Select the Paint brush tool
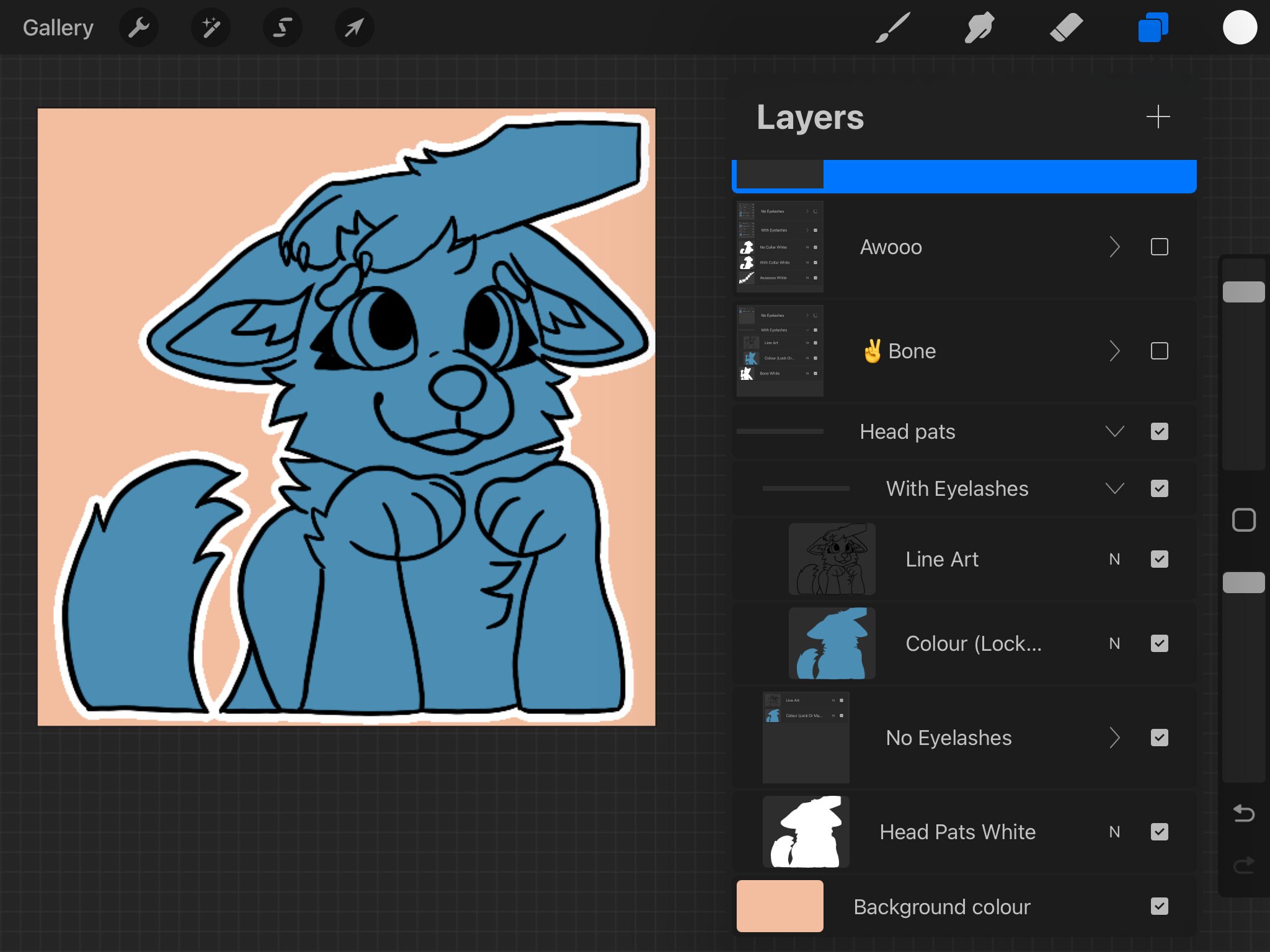The height and width of the screenshot is (952, 1270). pyautogui.click(x=893, y=27)
